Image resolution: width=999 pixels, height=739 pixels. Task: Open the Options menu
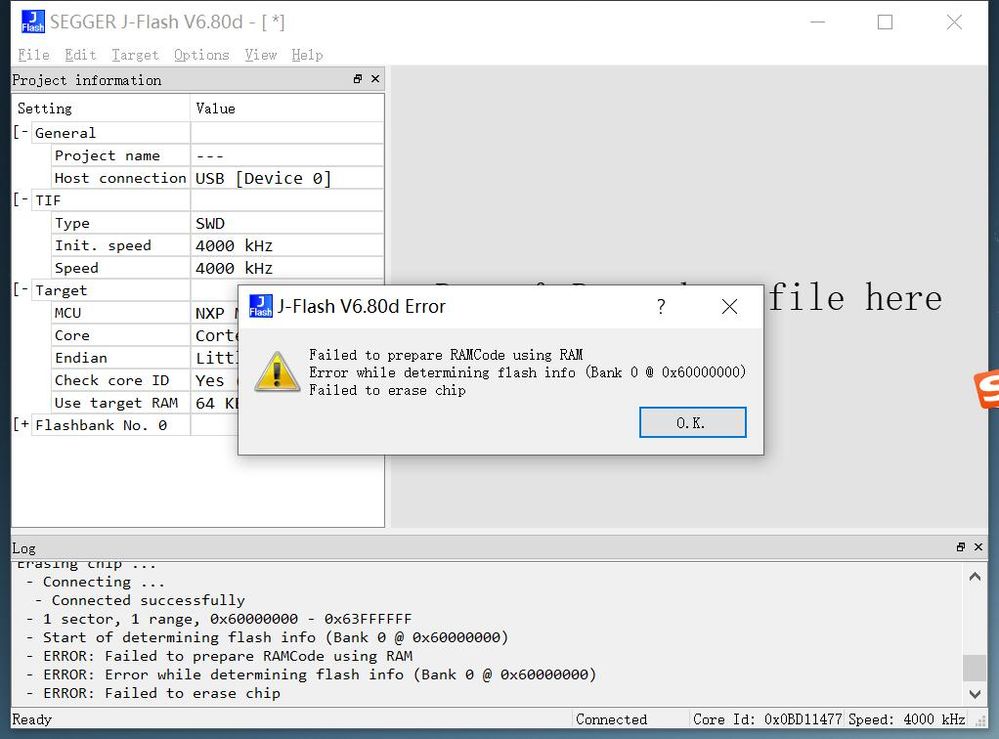pos(200,55)
